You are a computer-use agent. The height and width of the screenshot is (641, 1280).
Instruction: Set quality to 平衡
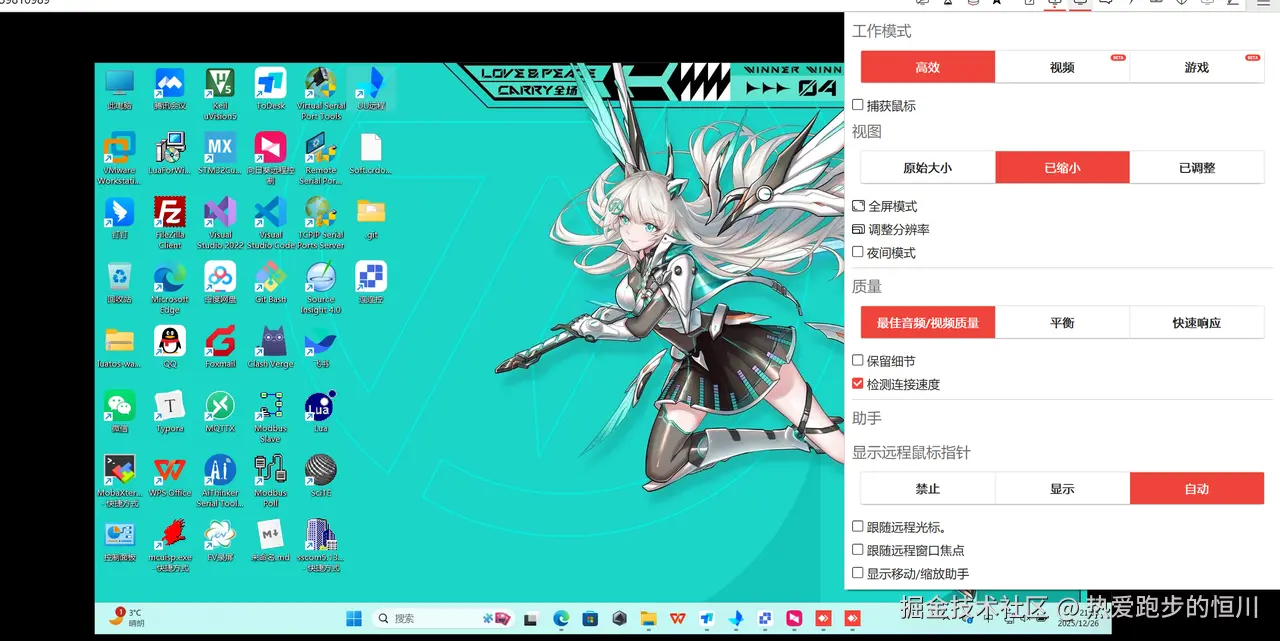click(x=1062, y=322)
